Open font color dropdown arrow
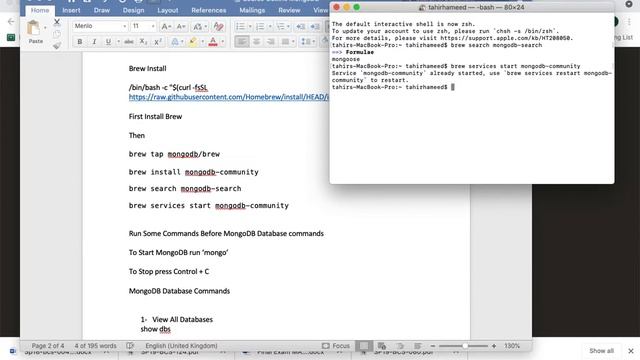 [223, 42]
